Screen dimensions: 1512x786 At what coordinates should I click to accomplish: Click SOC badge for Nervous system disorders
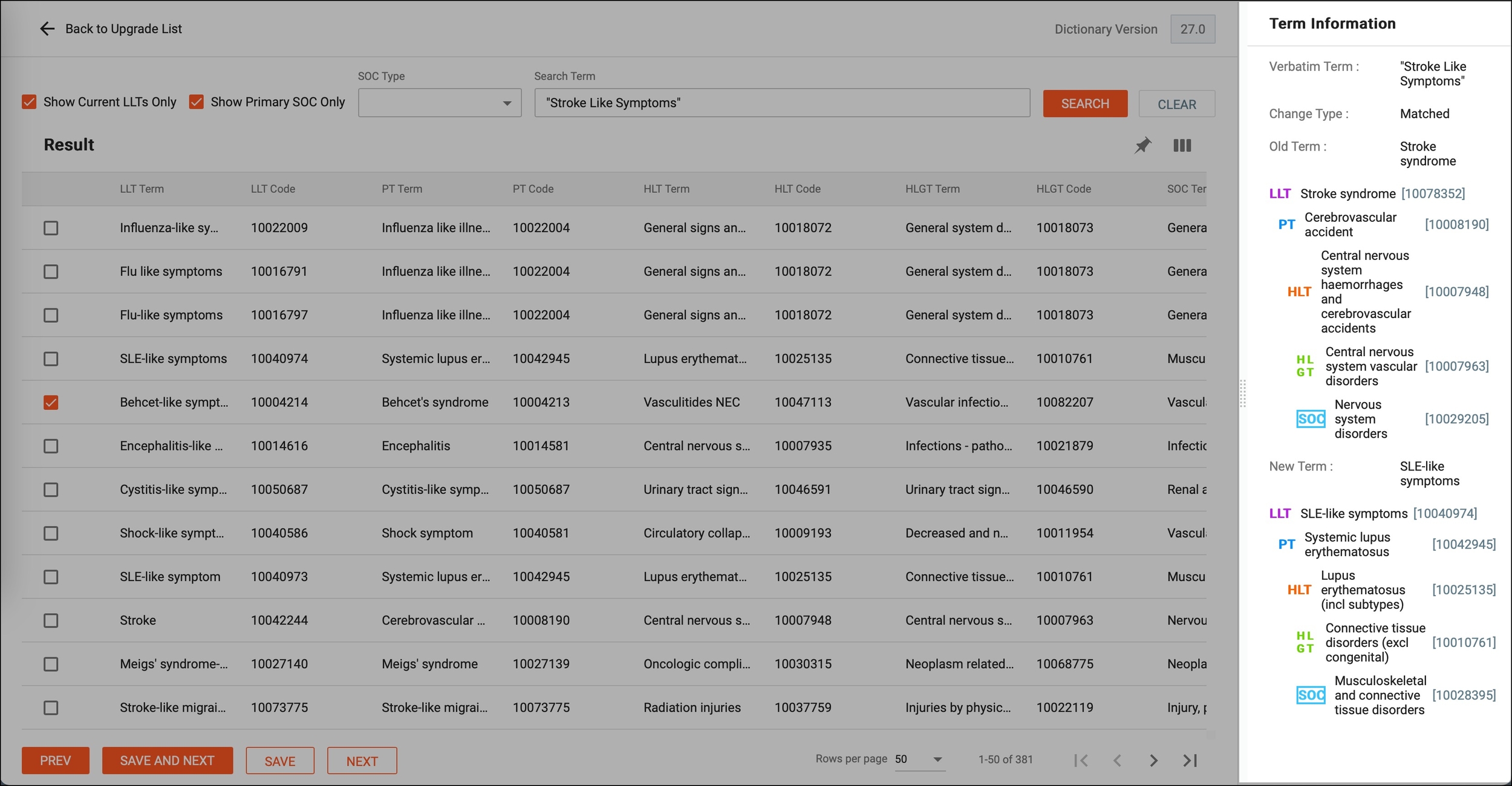1311,419
